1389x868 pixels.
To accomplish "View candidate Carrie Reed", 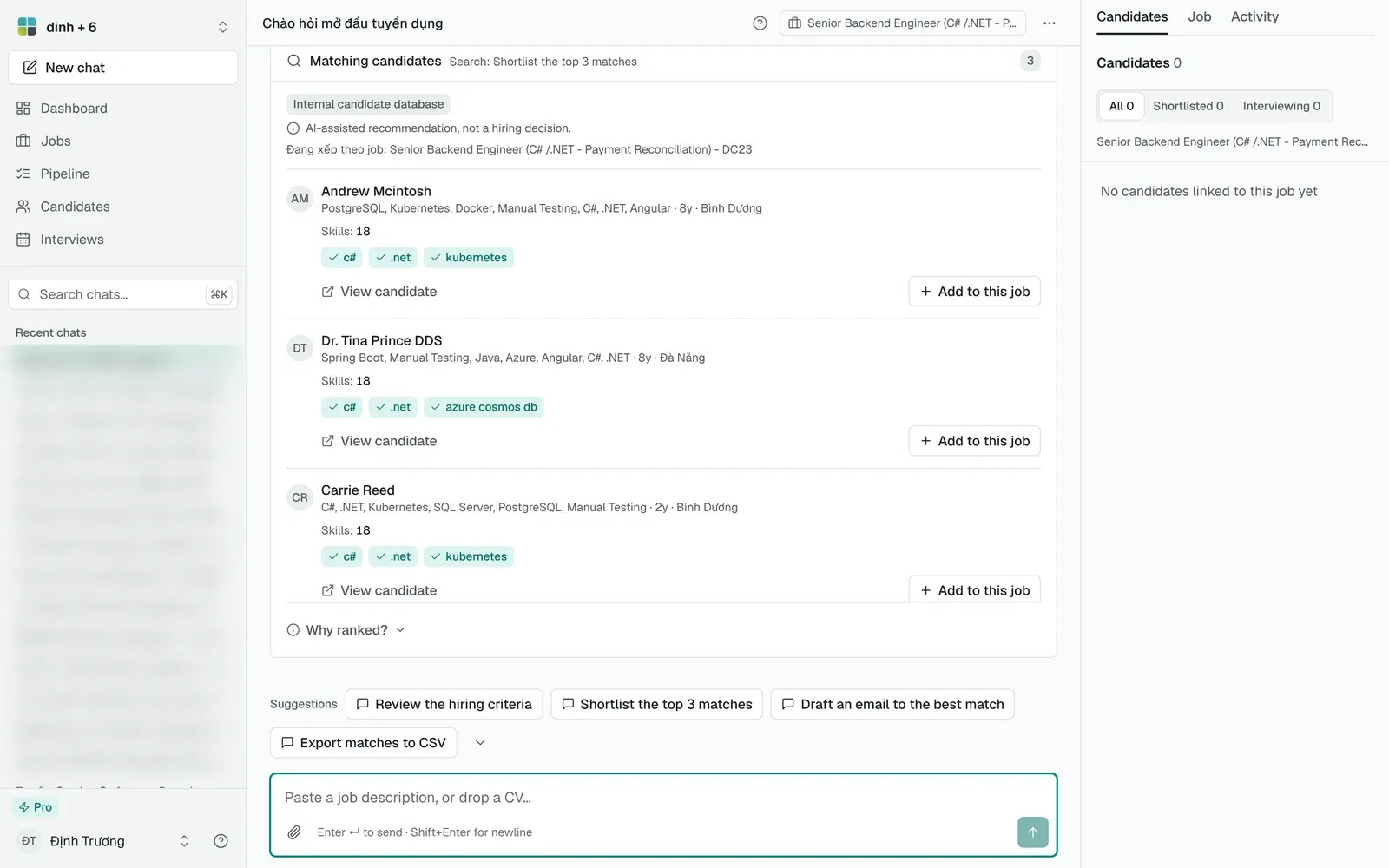I will [x=379, y=590].
